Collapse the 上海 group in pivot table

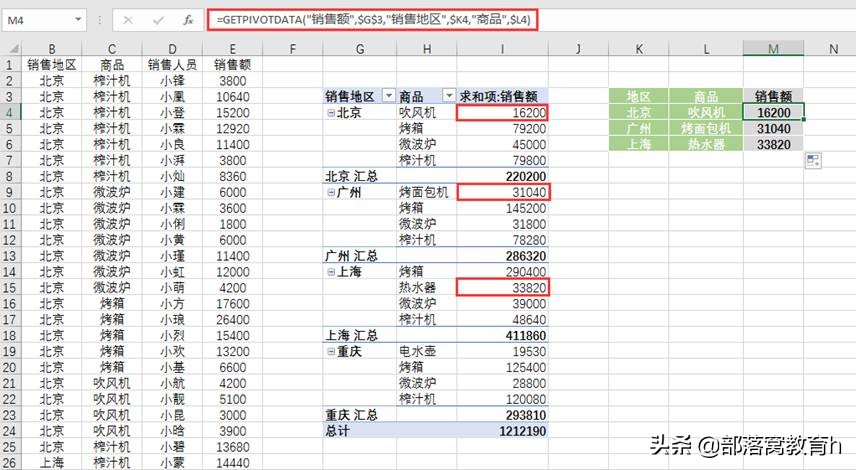coord(331,272)
